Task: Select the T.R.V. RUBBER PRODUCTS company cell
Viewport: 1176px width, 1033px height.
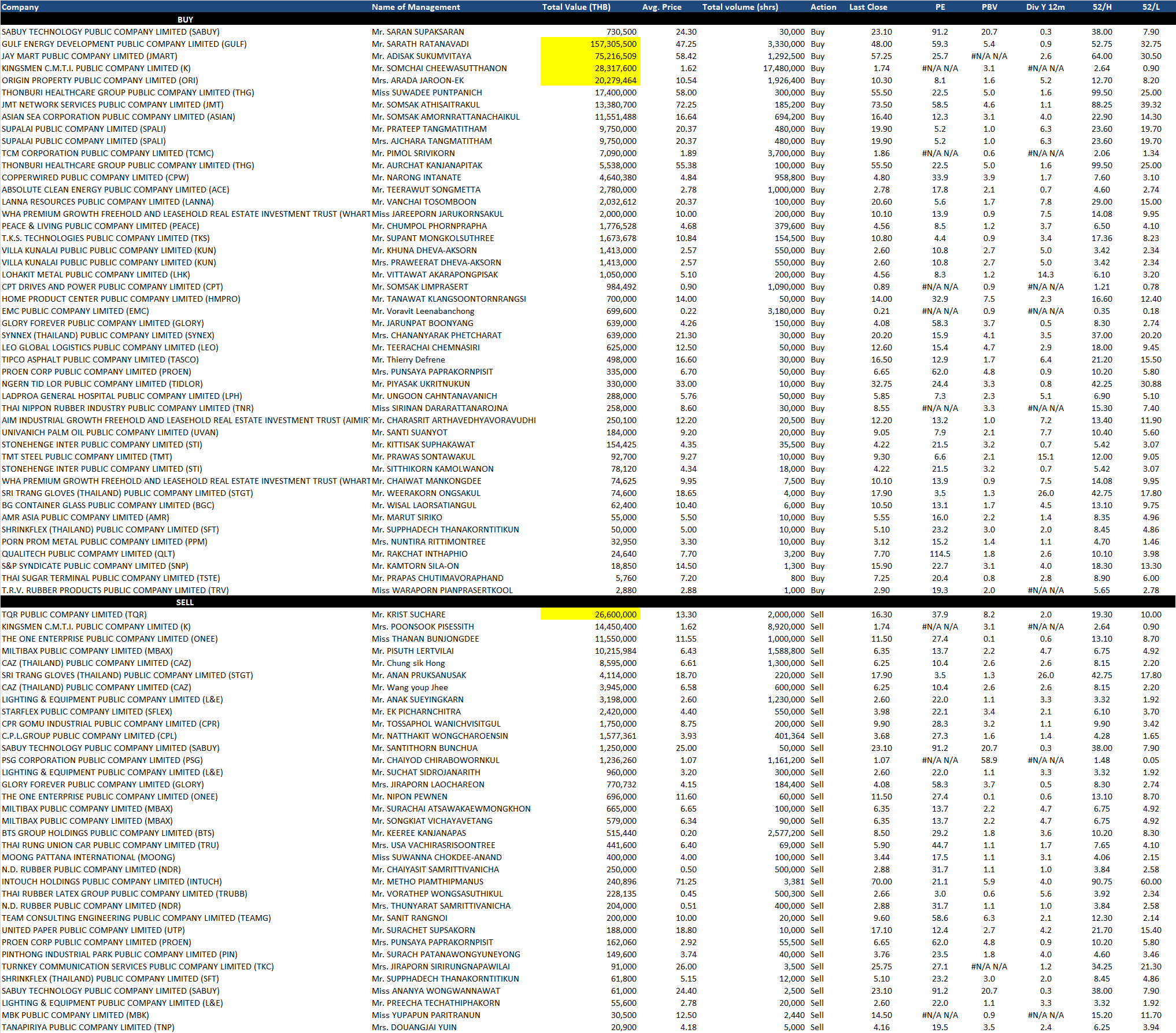Action: coord(115,590)
